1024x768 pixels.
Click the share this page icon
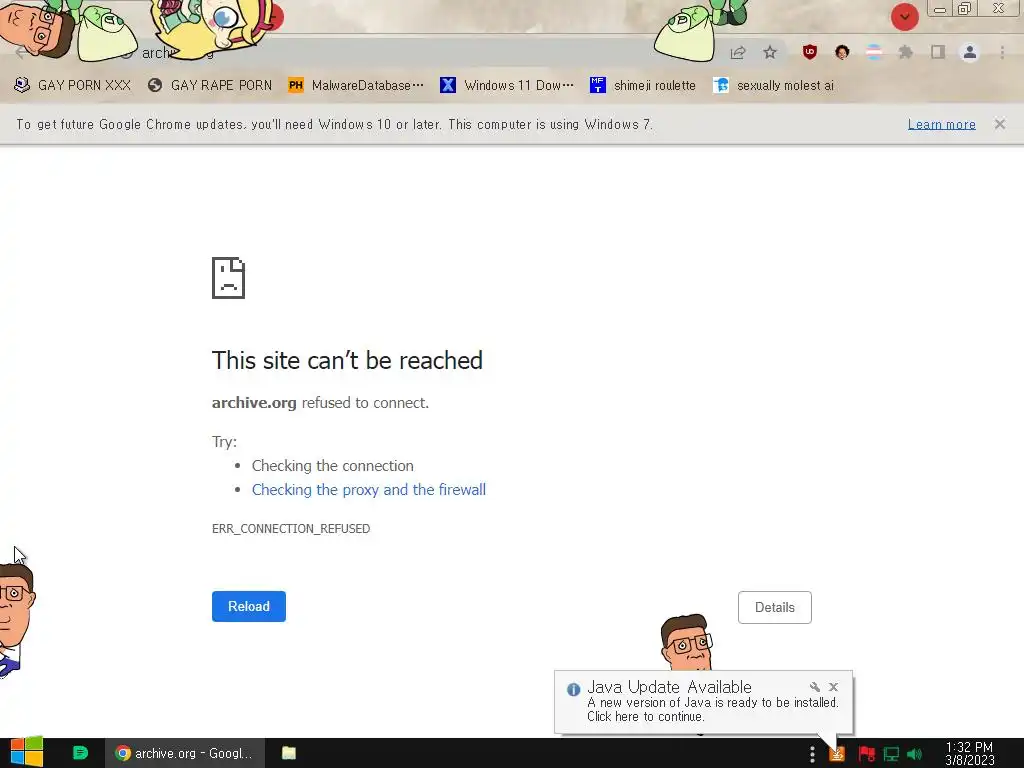pyautogui.click(x=738, y=53)
